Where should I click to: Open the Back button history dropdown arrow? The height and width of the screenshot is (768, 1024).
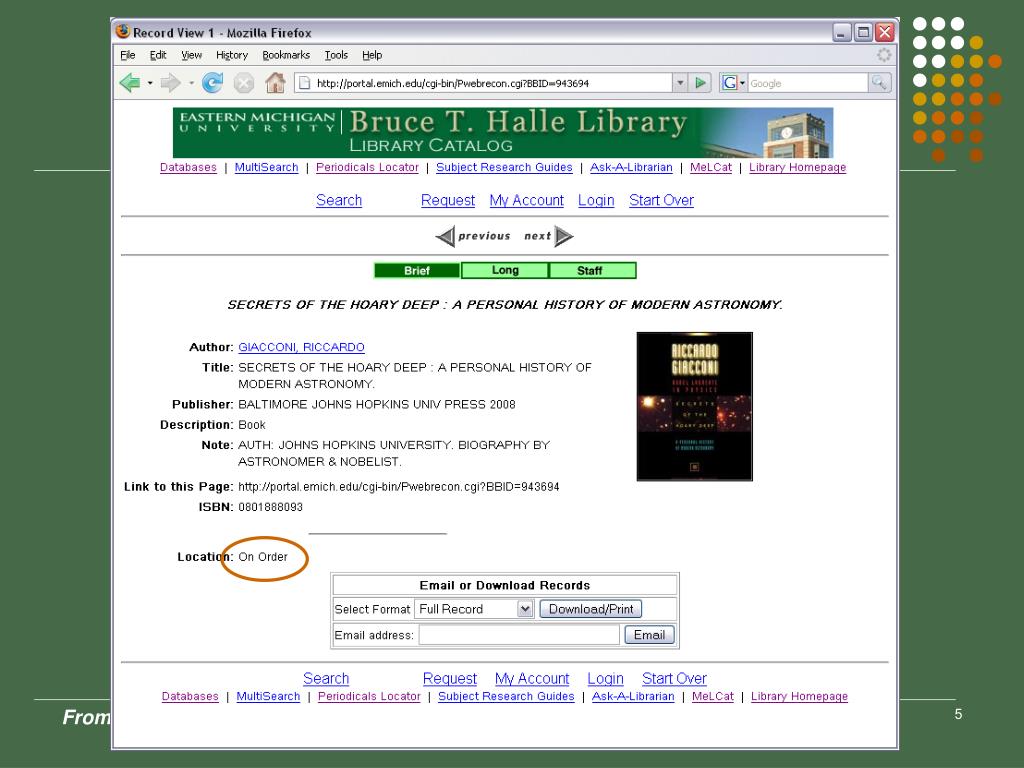click(x=150, y=83)
